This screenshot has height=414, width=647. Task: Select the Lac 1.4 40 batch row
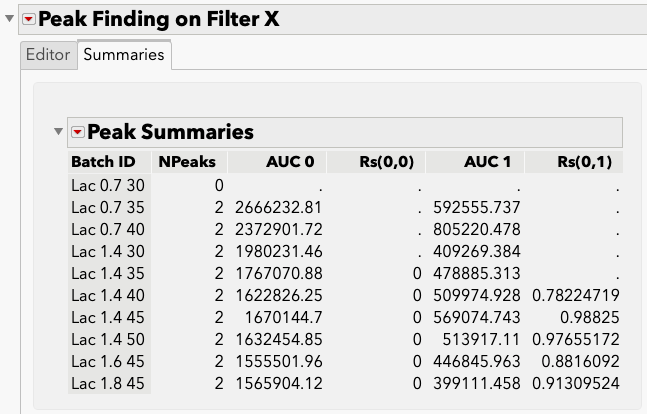click(107, 295)
